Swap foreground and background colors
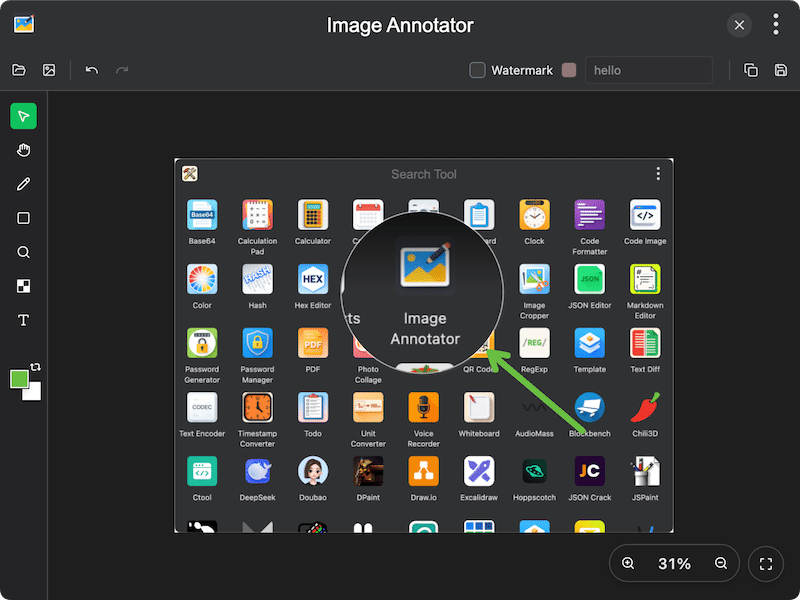Image resolution: width=800 pixels, height=600 pixels. point(35,367)
